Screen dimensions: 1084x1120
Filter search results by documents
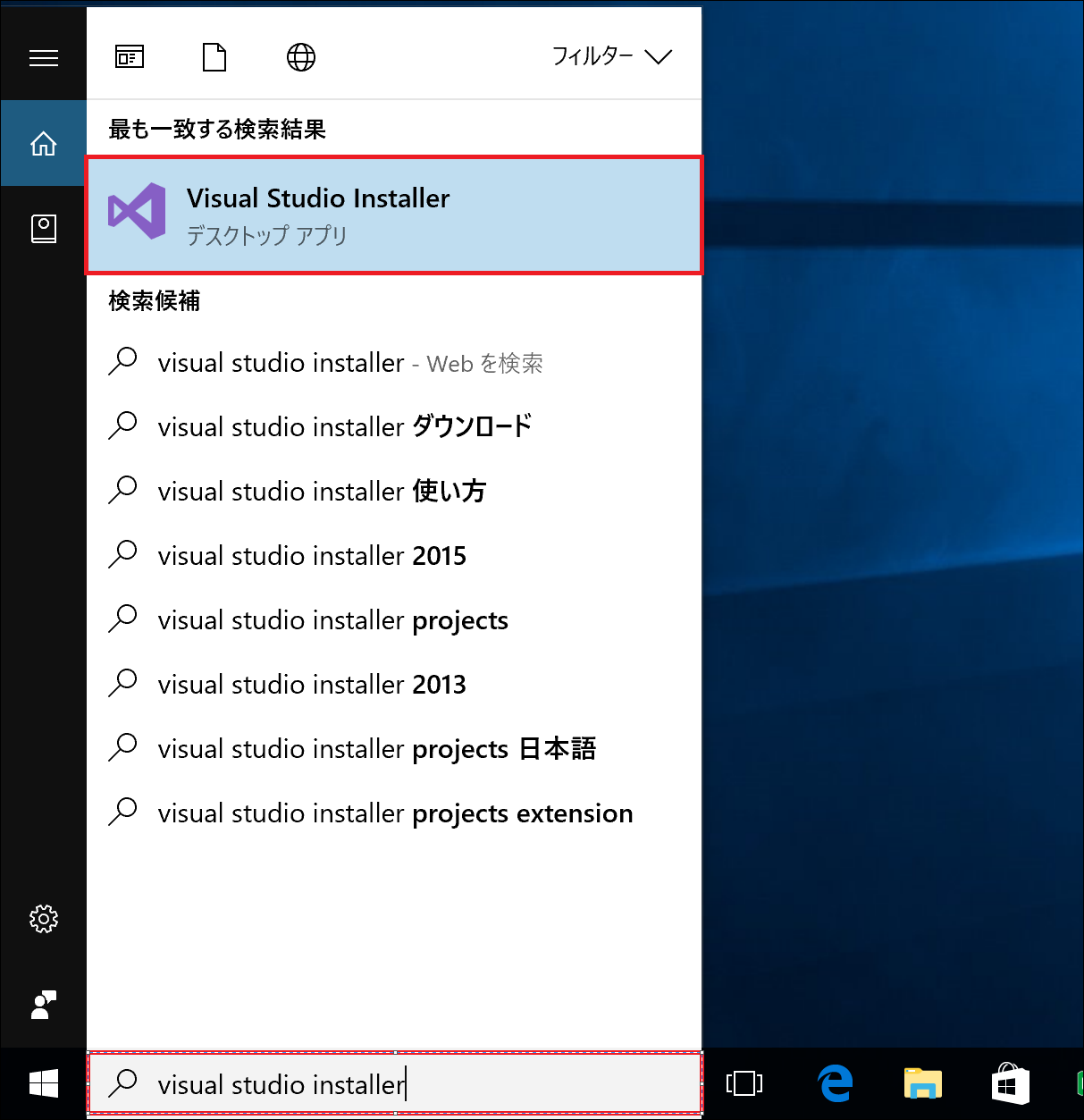(x=214, y=56)
